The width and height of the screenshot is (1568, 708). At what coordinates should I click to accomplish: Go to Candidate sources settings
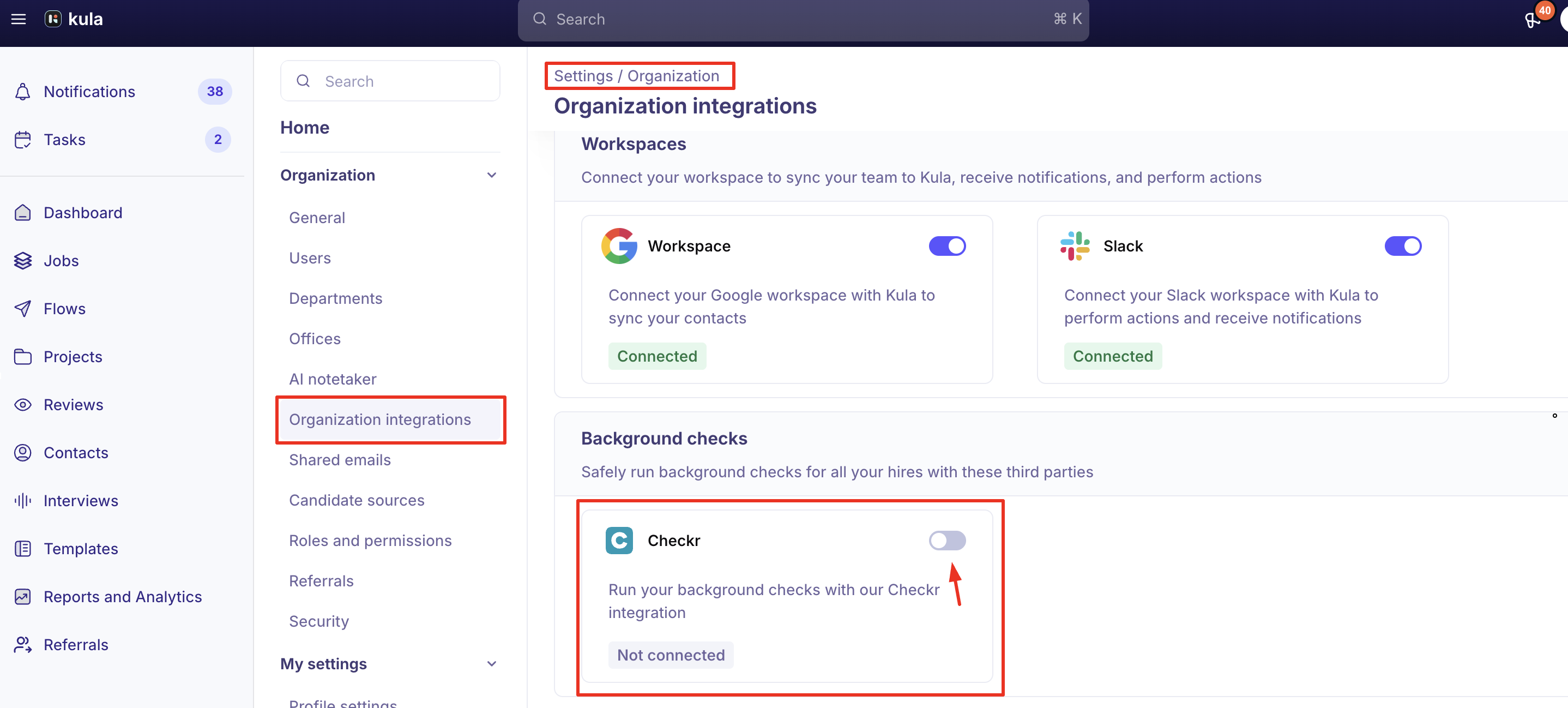356,500
